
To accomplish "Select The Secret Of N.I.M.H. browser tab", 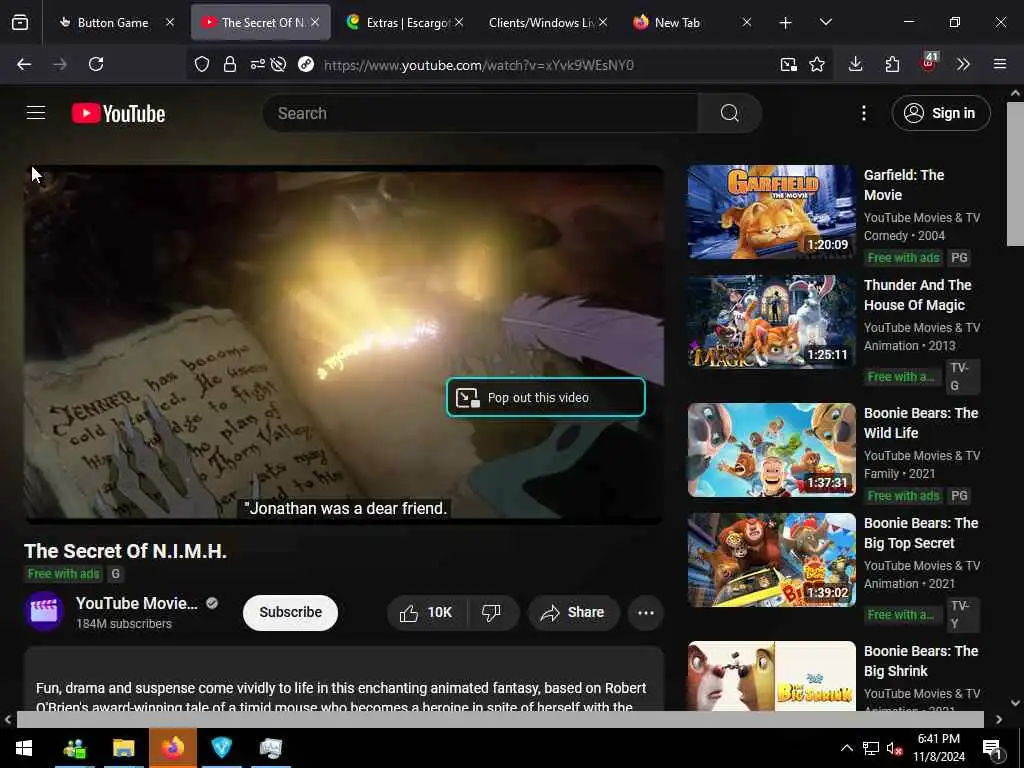I will (261, 23).
